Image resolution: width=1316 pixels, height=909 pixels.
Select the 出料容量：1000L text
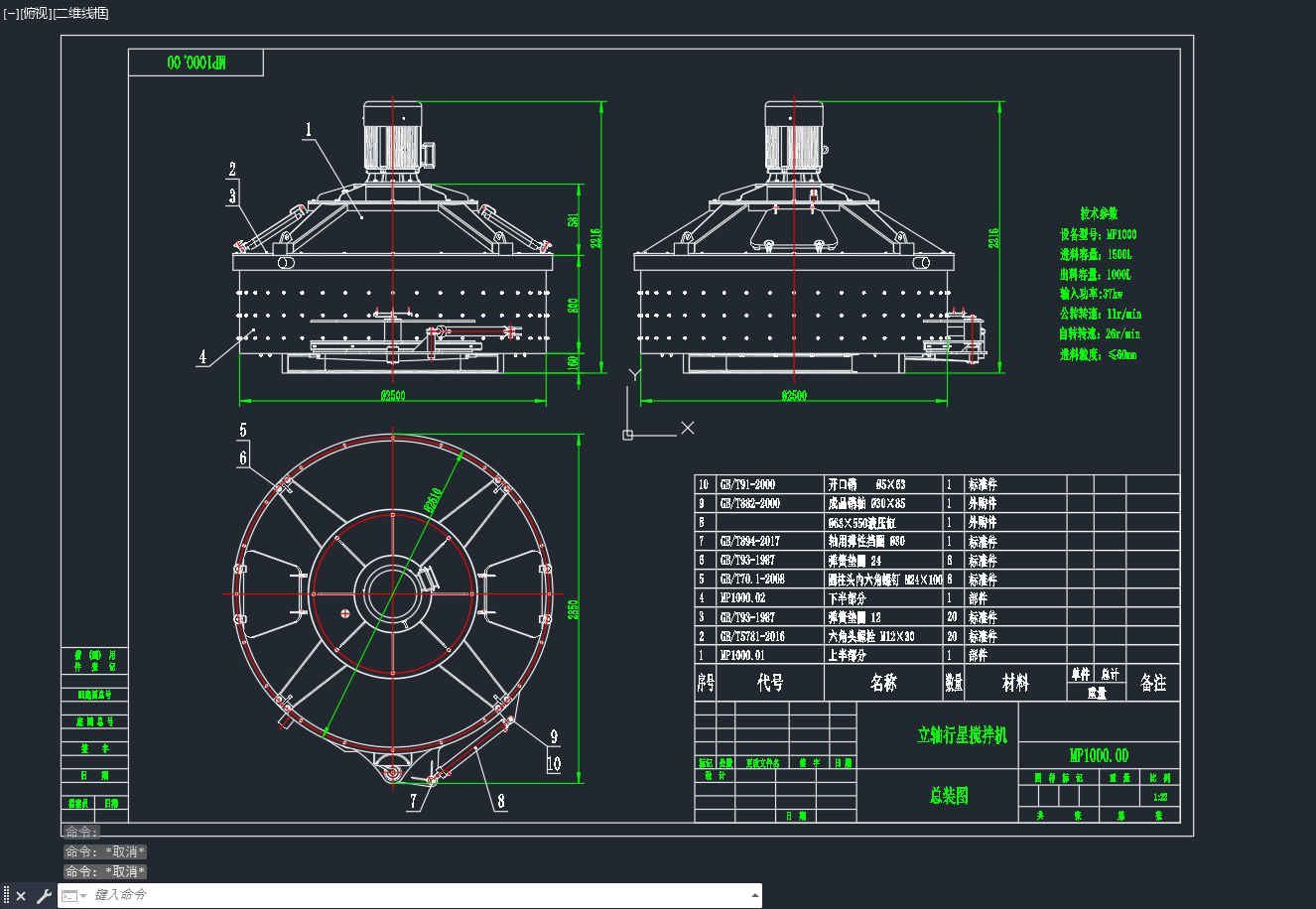(1096, 274)
